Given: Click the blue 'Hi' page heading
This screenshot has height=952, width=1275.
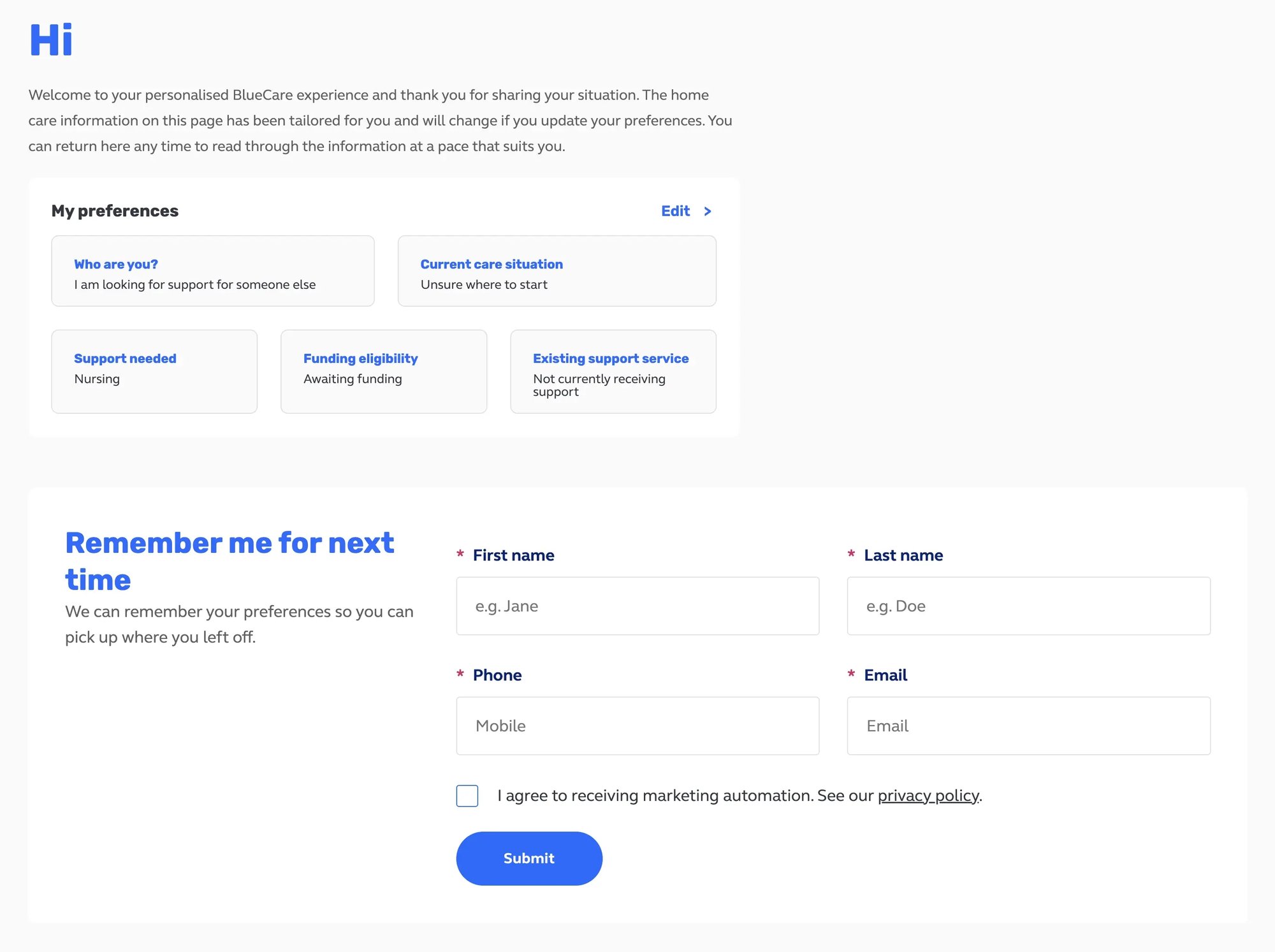Looking at the screenshot, I should (51, 40).
